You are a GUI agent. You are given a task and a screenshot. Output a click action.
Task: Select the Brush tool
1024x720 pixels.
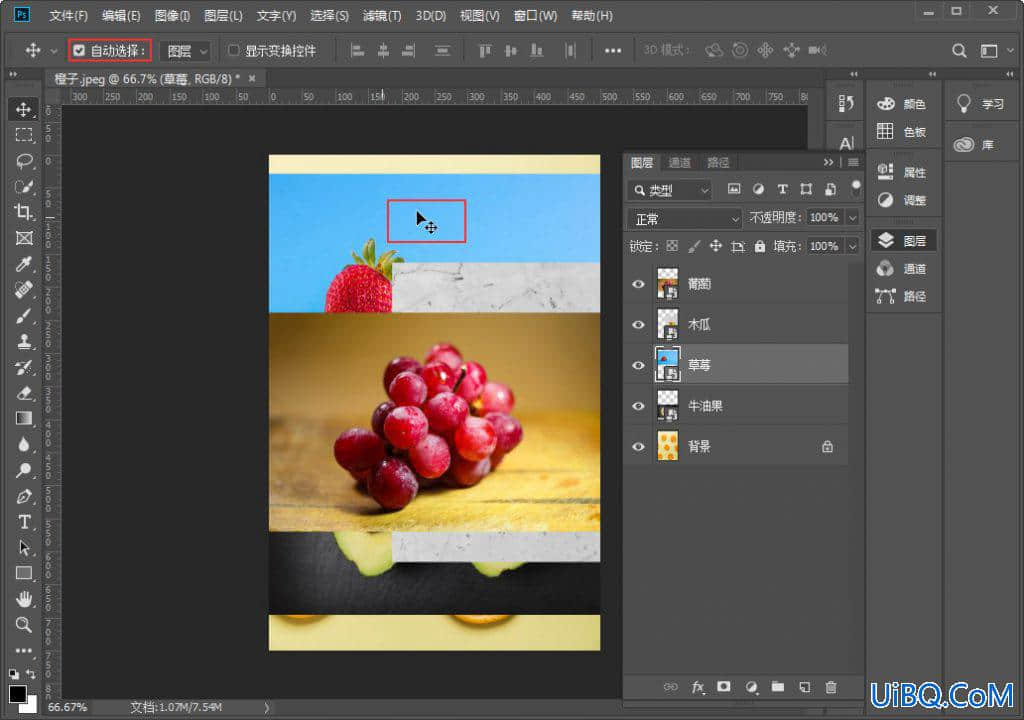point(24,315)
